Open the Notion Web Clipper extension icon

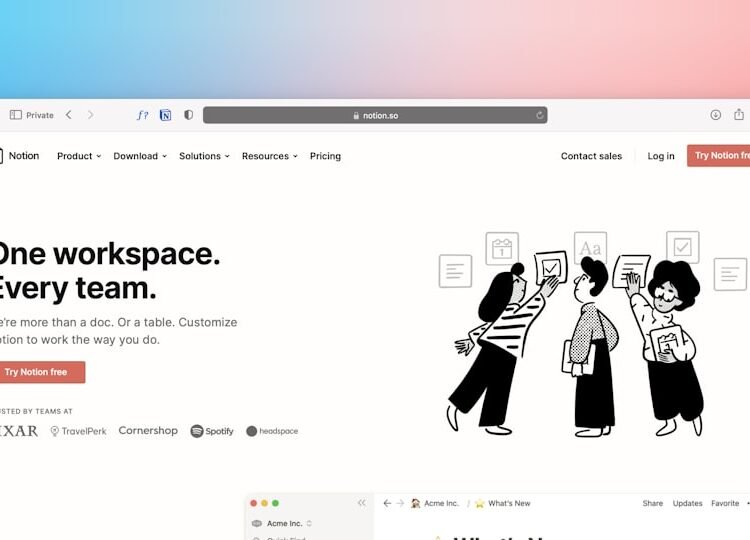point(165,115)
